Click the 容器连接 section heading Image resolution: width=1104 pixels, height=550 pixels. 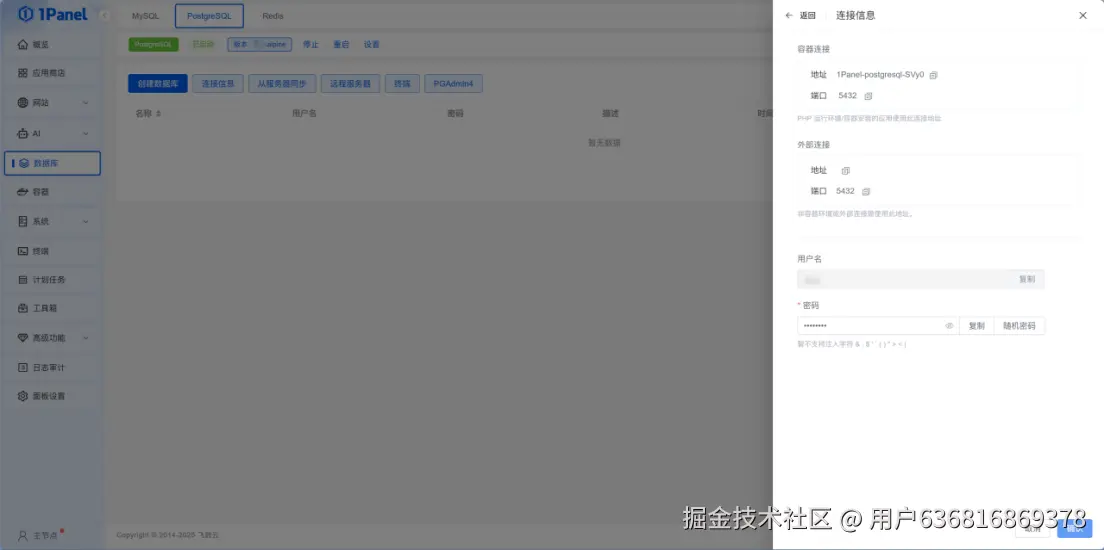point(814,49)
